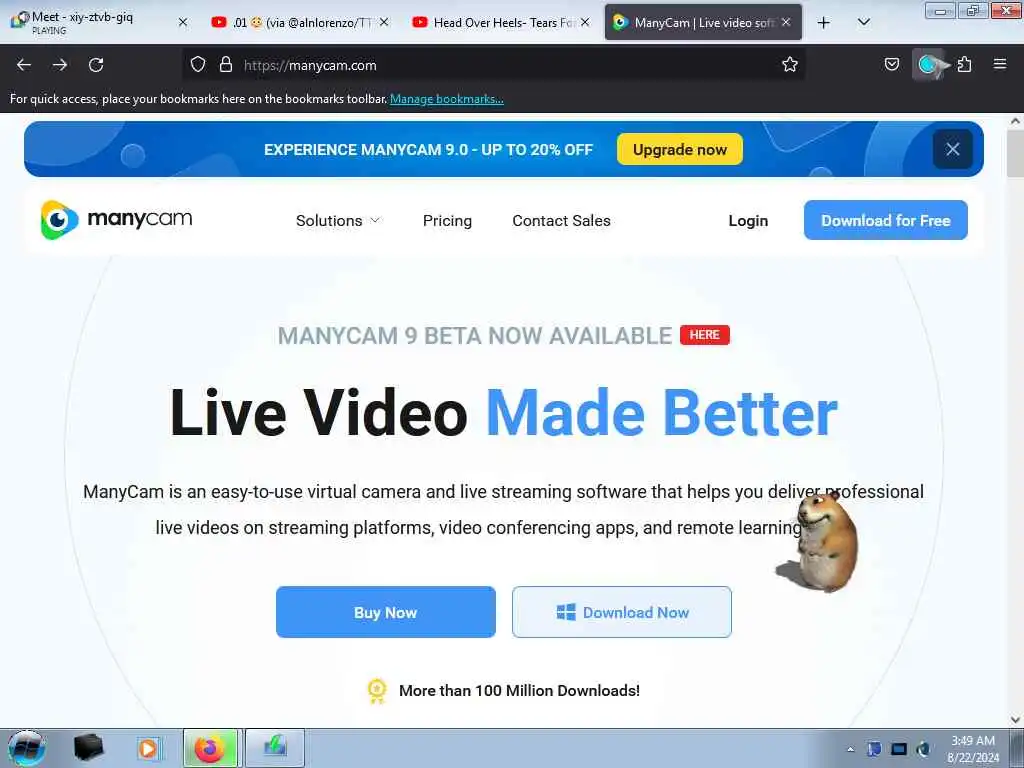The image size is (1024, 768).
Task: Click the Buy Now button
Action: (x=385, y=612)
